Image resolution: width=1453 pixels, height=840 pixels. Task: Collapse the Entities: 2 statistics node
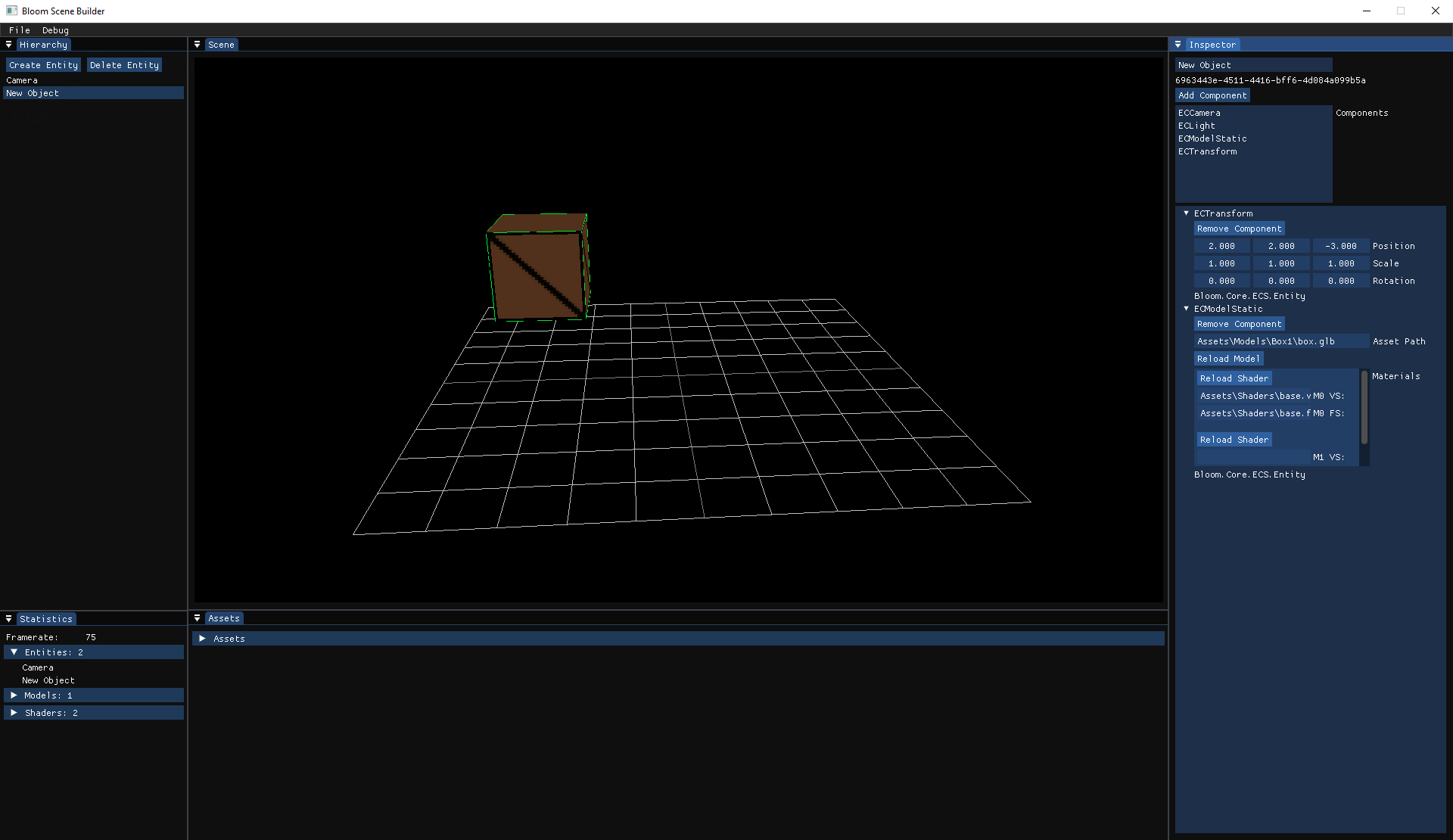click(x=14, y=652)
